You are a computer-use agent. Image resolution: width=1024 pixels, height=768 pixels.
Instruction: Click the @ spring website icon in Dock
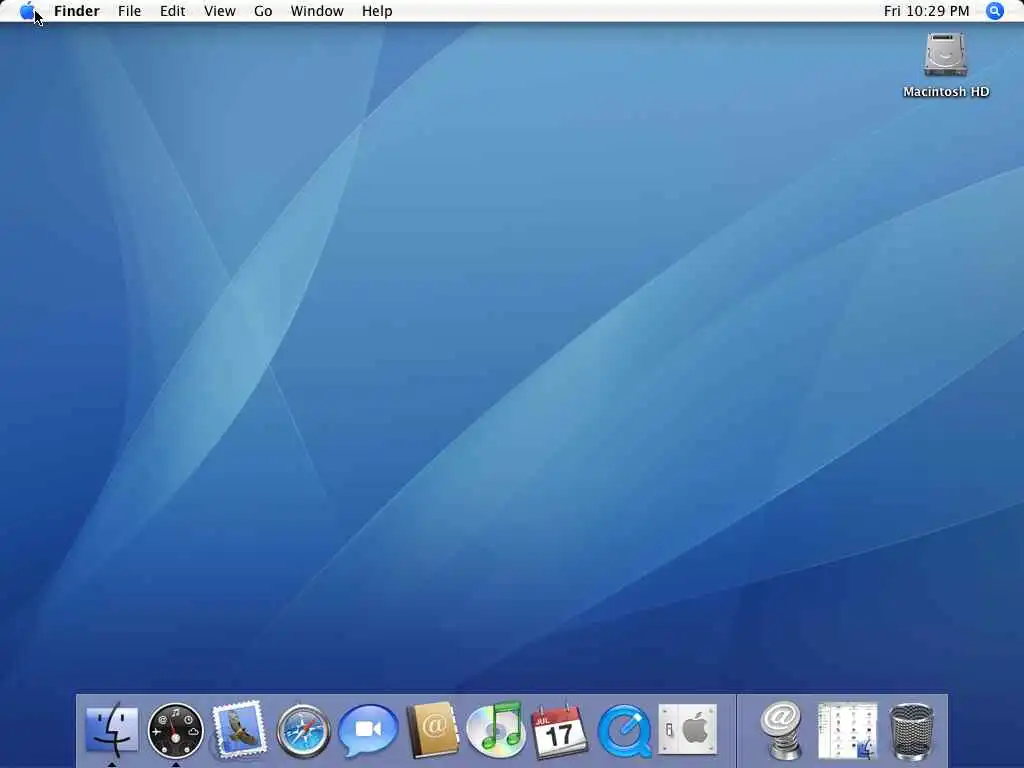click(x=781, y=730)
